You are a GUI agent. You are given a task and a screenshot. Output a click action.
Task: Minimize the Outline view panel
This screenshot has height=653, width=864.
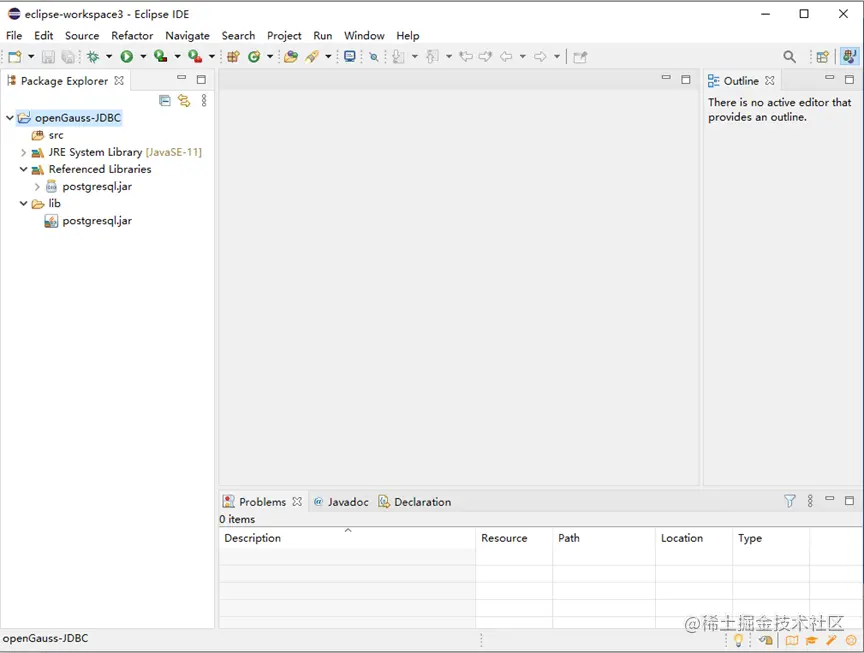point(829,78)
